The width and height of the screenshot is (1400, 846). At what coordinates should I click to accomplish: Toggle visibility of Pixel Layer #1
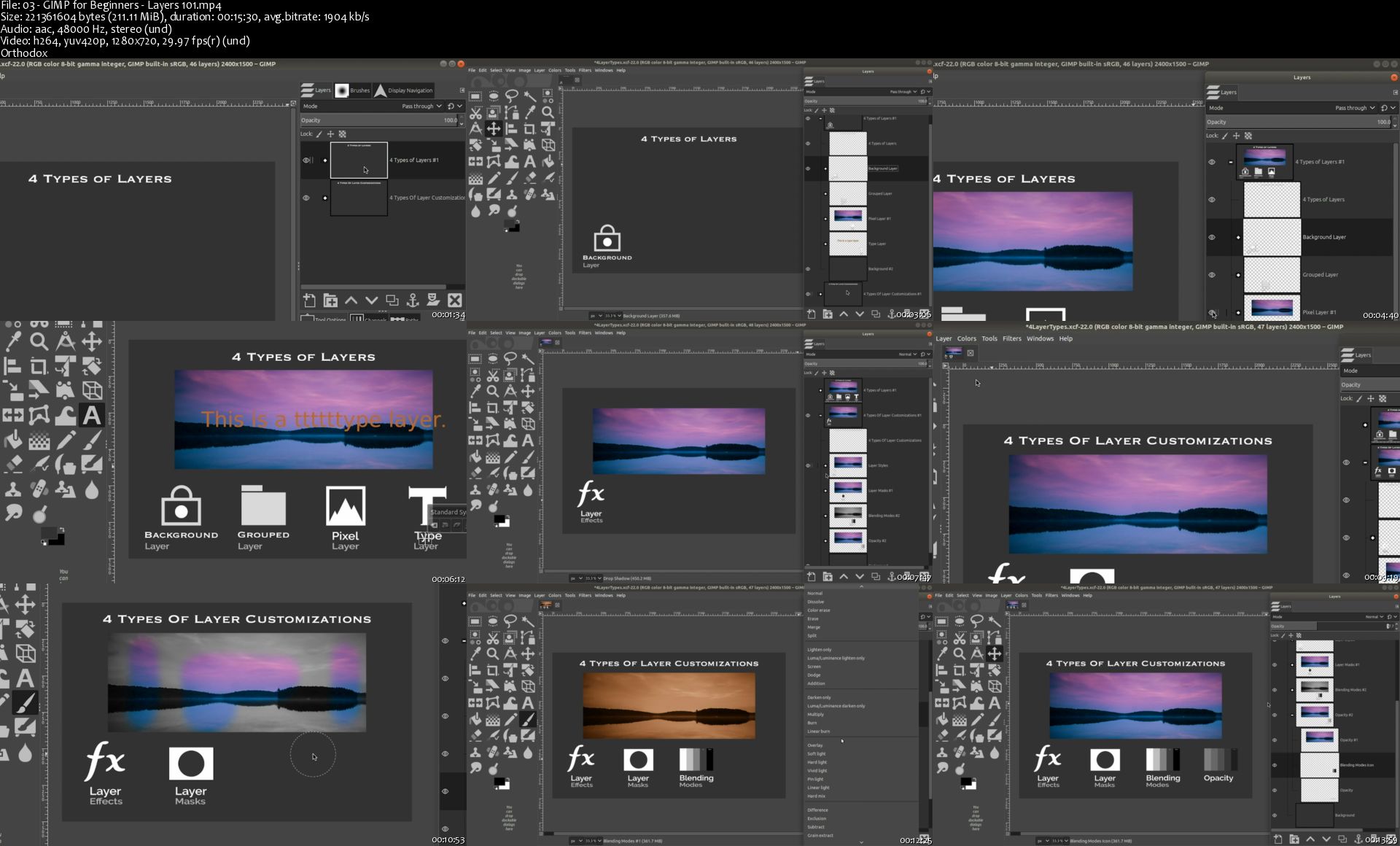point(1208,311)
